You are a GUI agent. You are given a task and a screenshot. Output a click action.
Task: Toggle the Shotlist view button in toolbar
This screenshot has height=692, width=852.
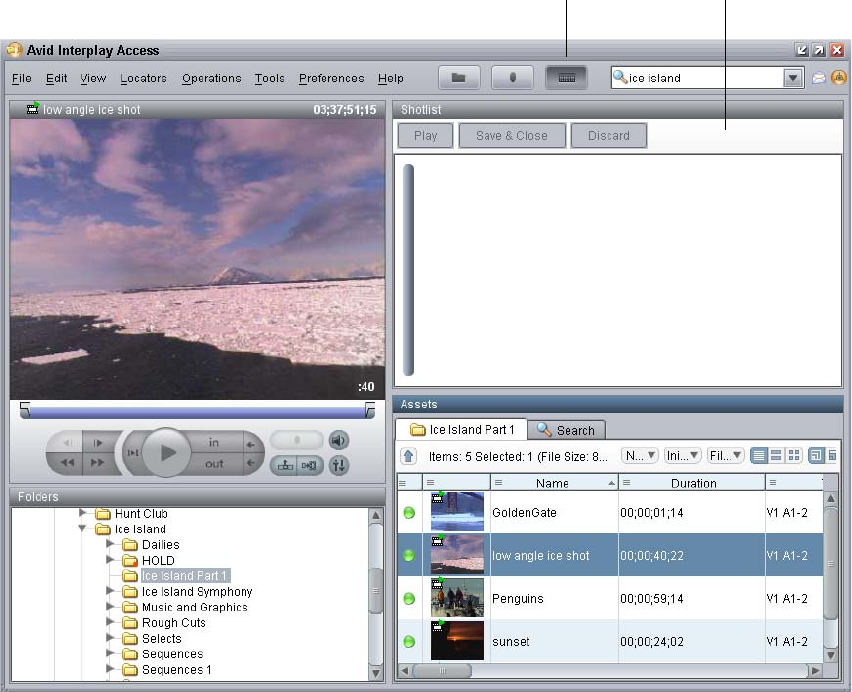566,78
